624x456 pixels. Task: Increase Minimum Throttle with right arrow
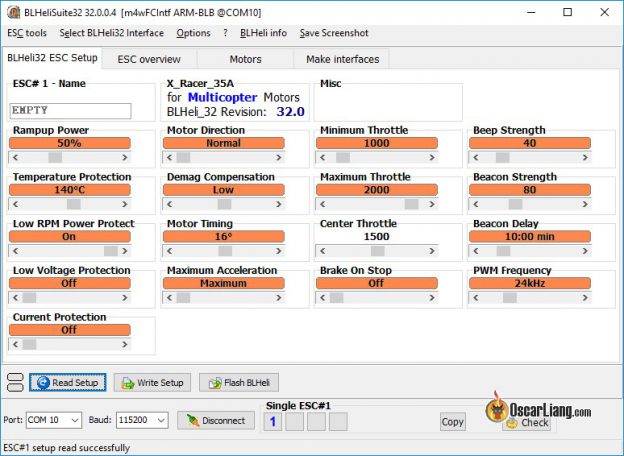[x=432, y=158]
